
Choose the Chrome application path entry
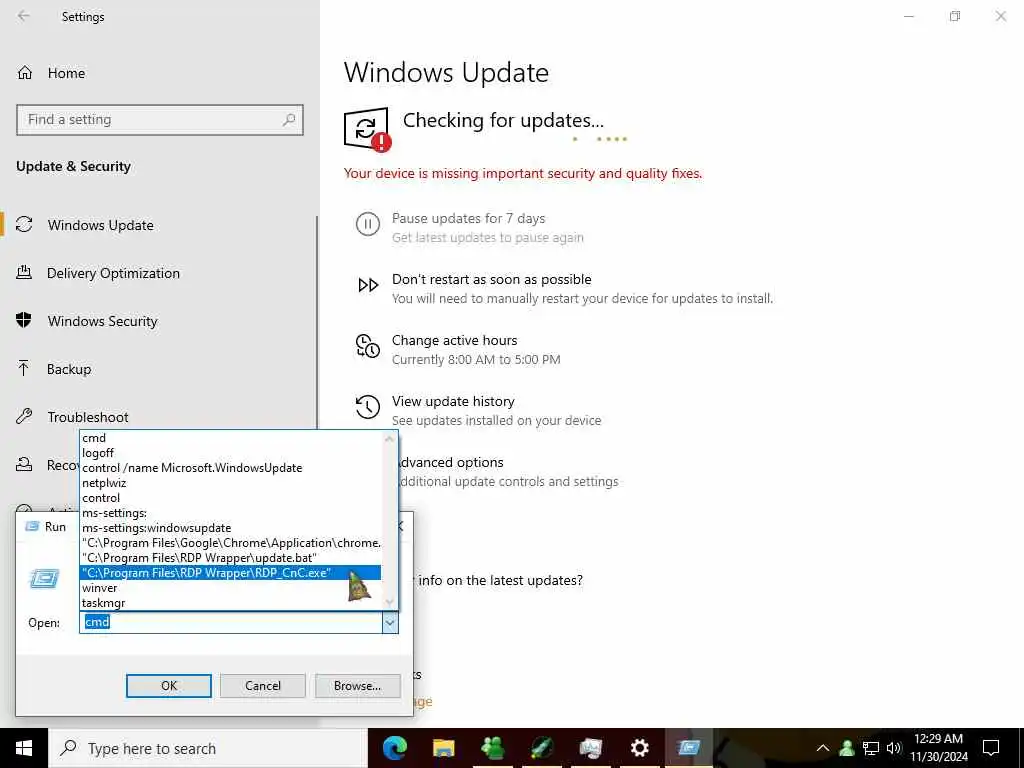(x=231, y=543)
